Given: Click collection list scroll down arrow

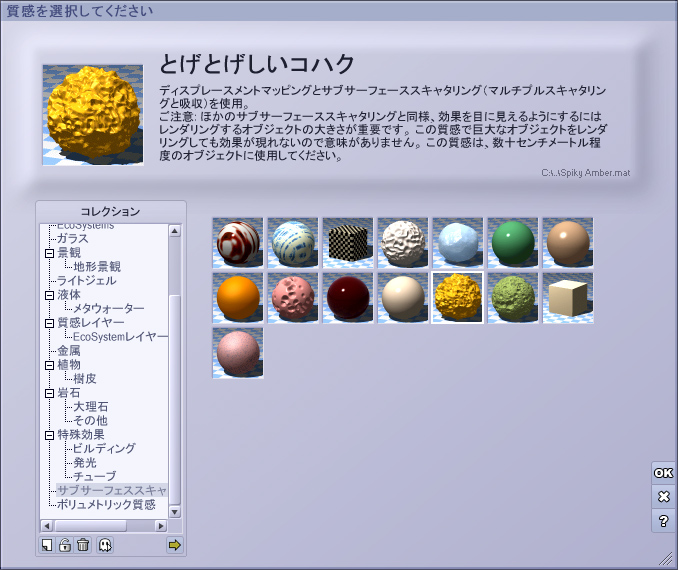Looking at the screenshot, I should click(x=175, y=512).
